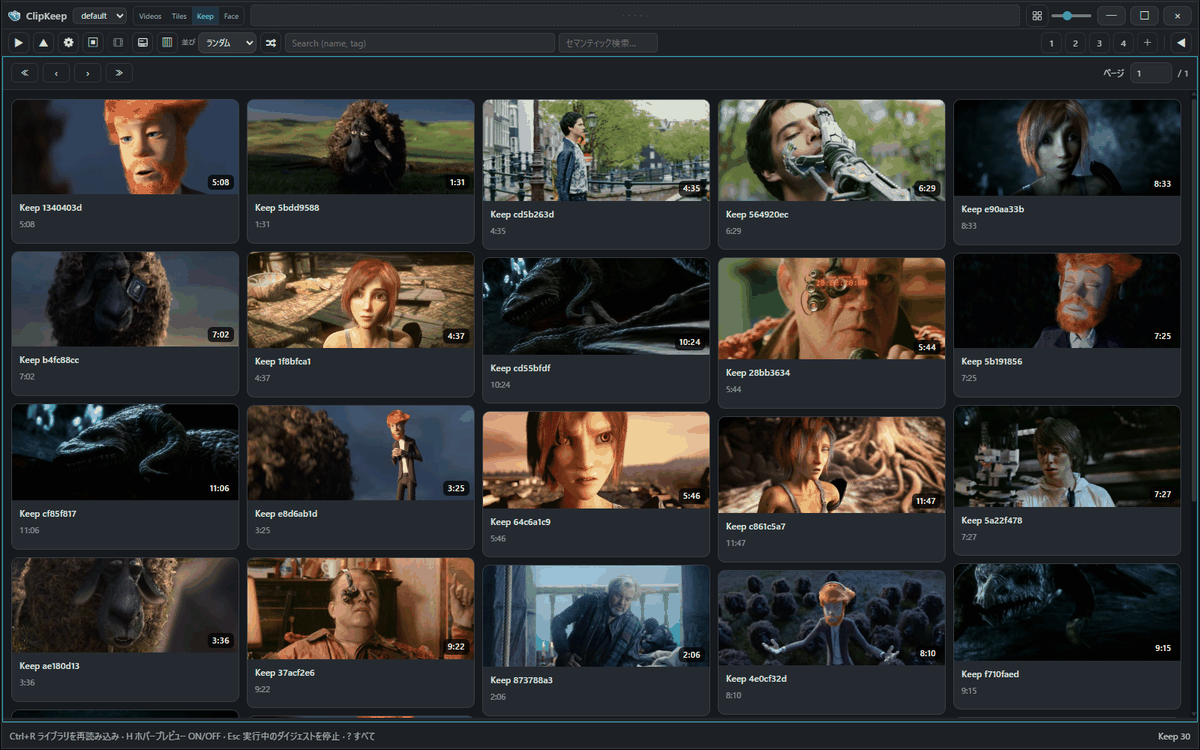Select preset button 4
Screen dimensions: 1200x750
(x=1123, y=43)
